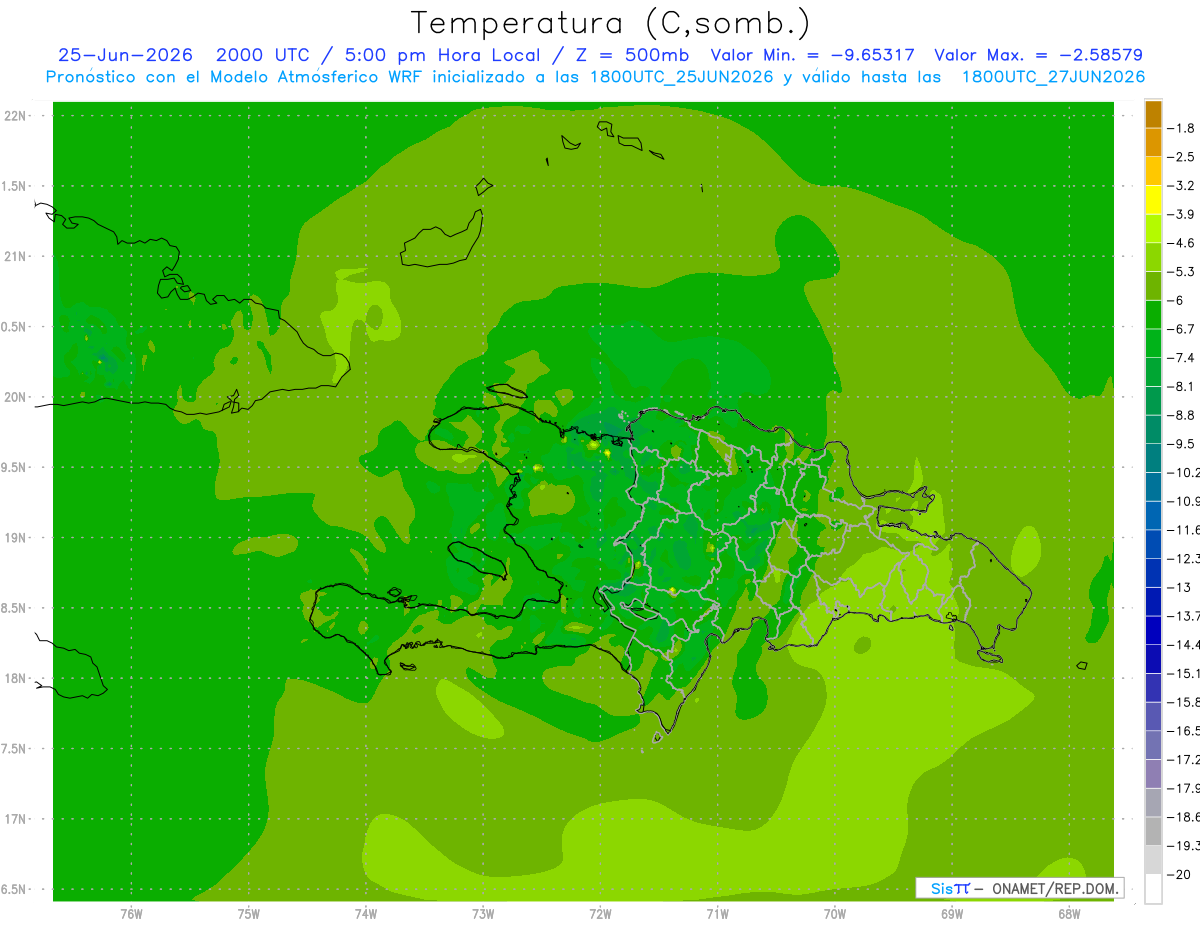Viewport: 1200px width, 927px height.
Task: Click the "22N" latitude label
Action: [14, 116]
